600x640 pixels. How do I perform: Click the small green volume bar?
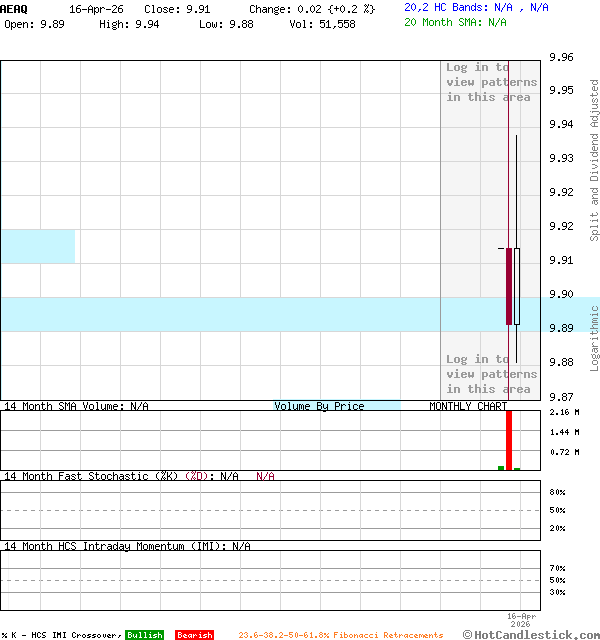501,467
